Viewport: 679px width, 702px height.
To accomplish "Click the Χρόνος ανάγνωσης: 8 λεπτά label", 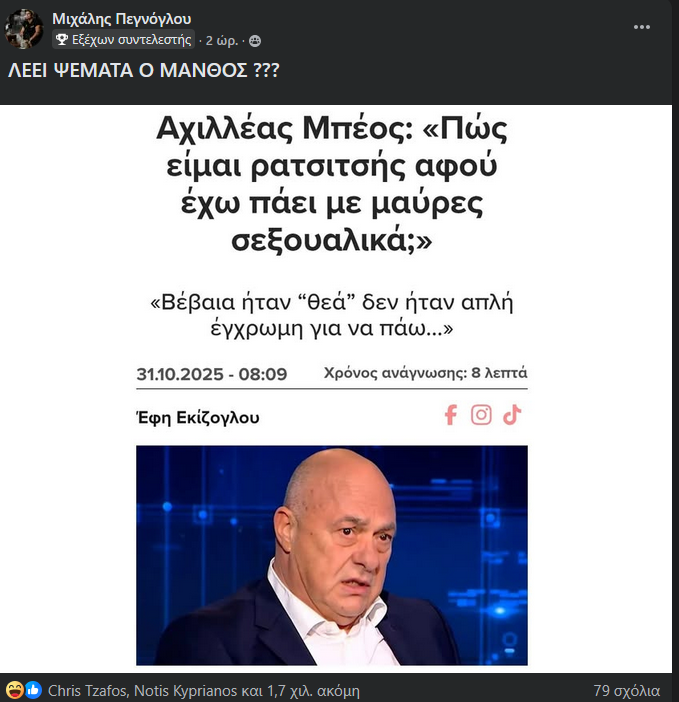I will (x=425, y=373).
